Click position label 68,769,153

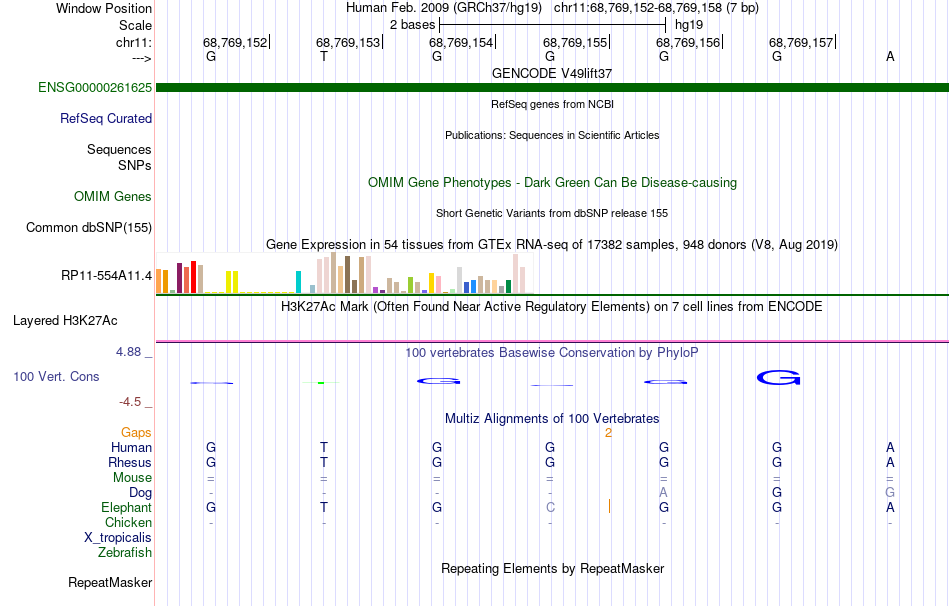[348, 42]
